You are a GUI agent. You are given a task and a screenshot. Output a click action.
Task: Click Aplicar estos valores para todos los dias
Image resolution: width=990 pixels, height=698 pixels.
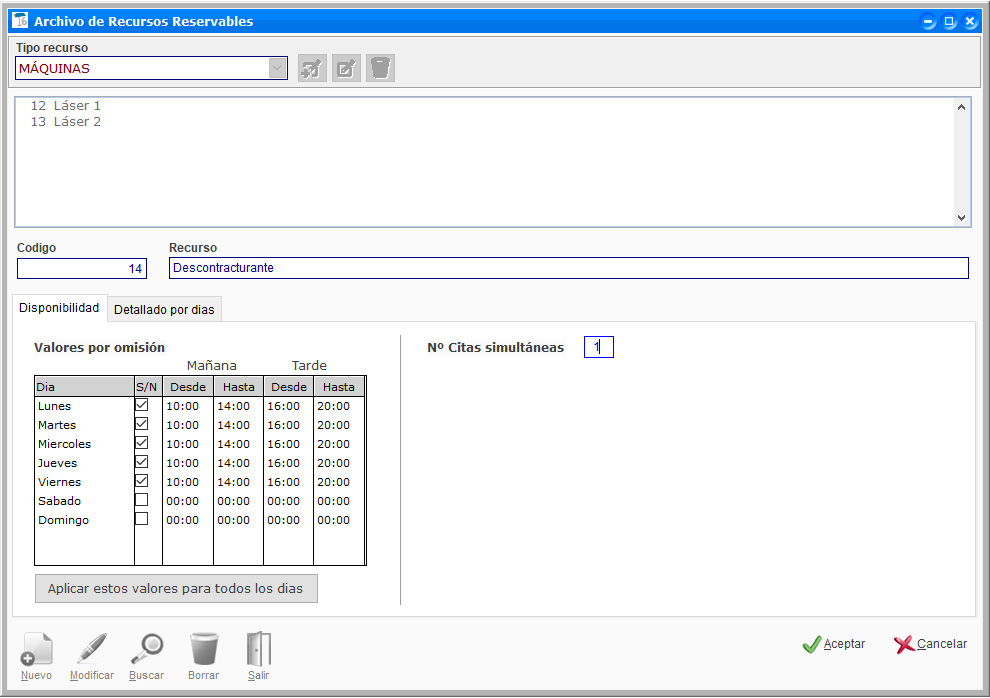[176, 588]
